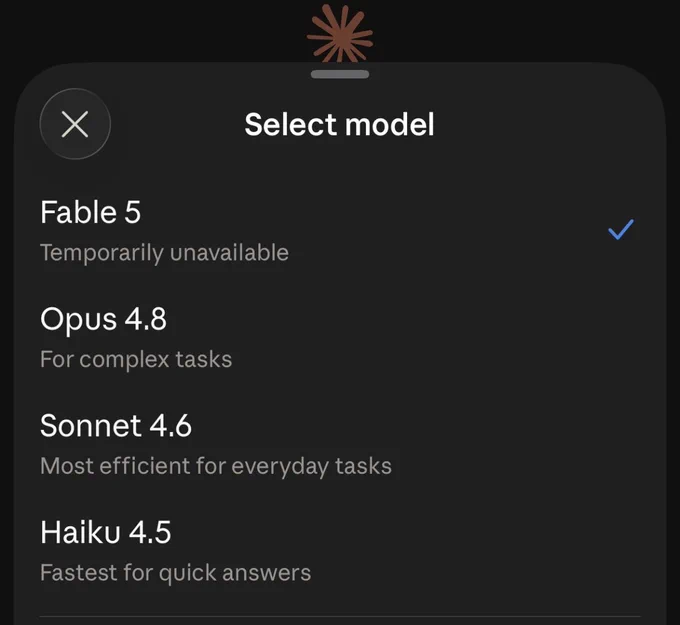
Task: Tap blank row space between Fable 5 and checkmark
Action: pos(447,230)
